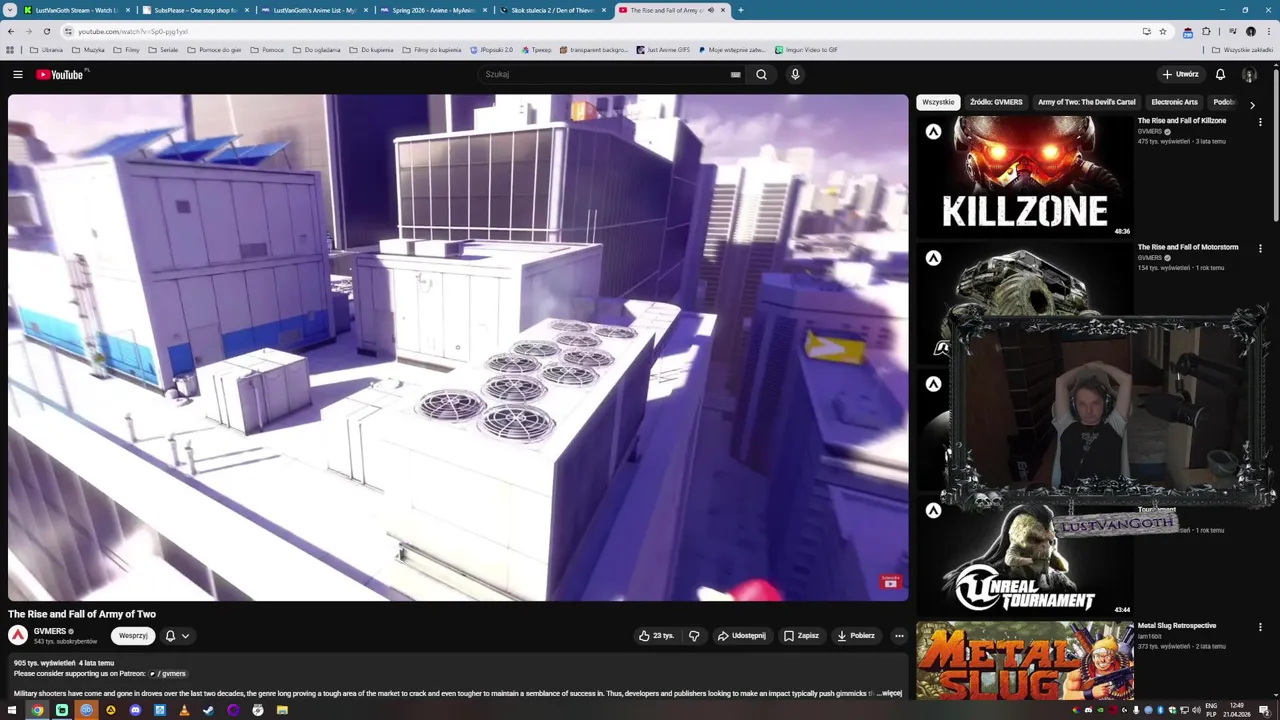Click the magnifier search button
Image resolution: width=1280 pixels, height=720 pixels.
tap(761, 74)
